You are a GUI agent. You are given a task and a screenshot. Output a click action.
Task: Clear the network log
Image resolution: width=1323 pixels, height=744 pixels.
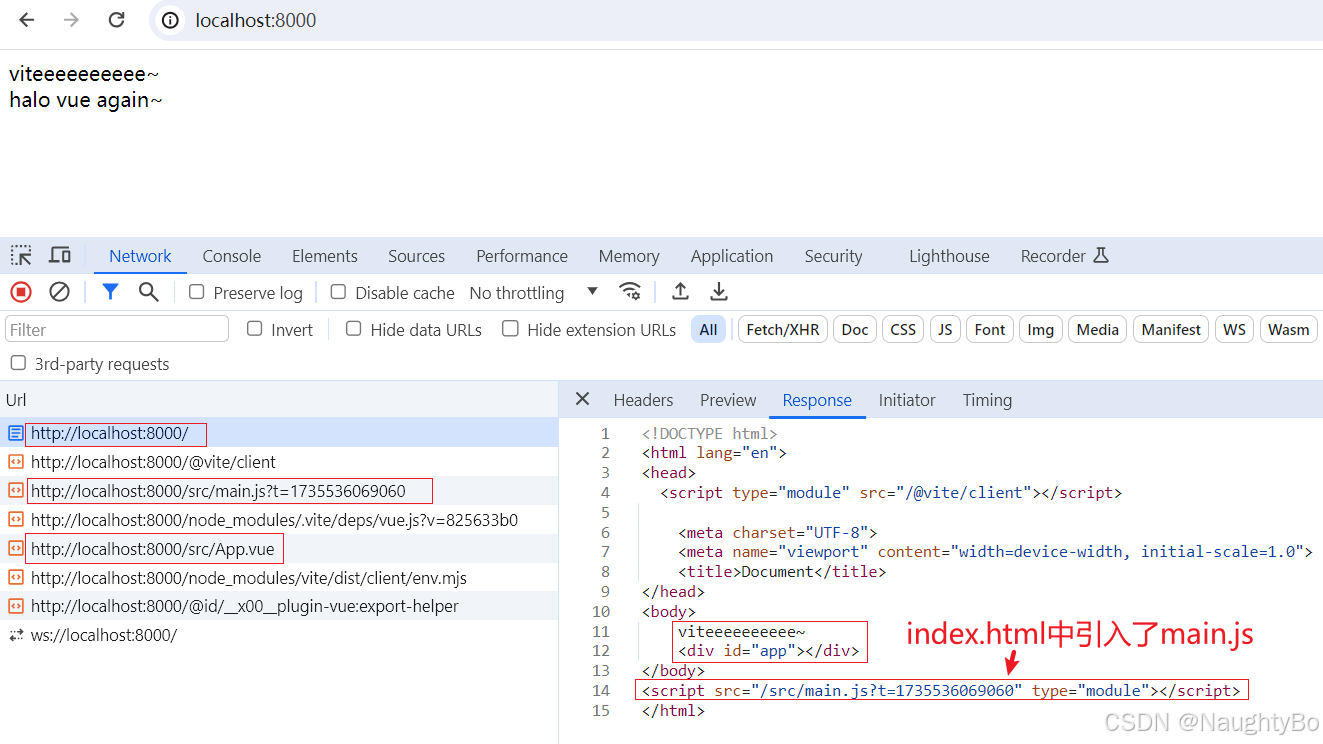(x=60, y=292)
